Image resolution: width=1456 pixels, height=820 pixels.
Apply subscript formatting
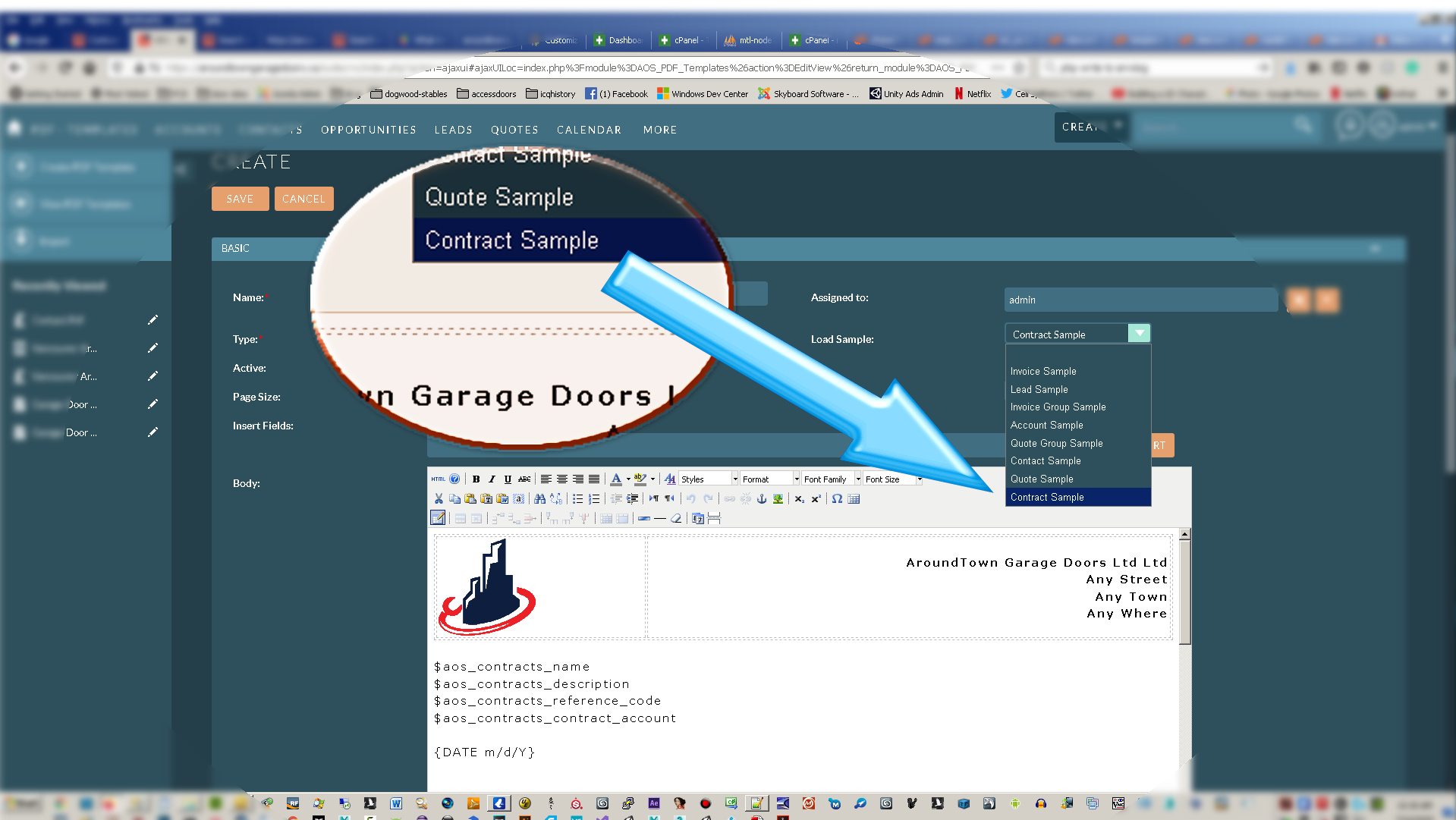pyautogui.click(x=799, y=499)
